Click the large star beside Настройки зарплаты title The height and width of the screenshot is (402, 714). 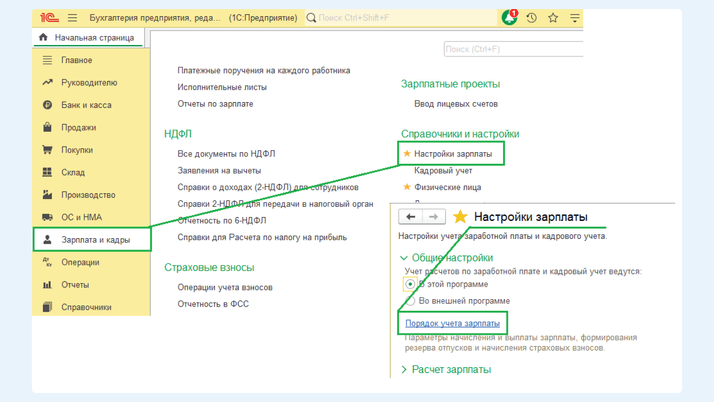460,217
